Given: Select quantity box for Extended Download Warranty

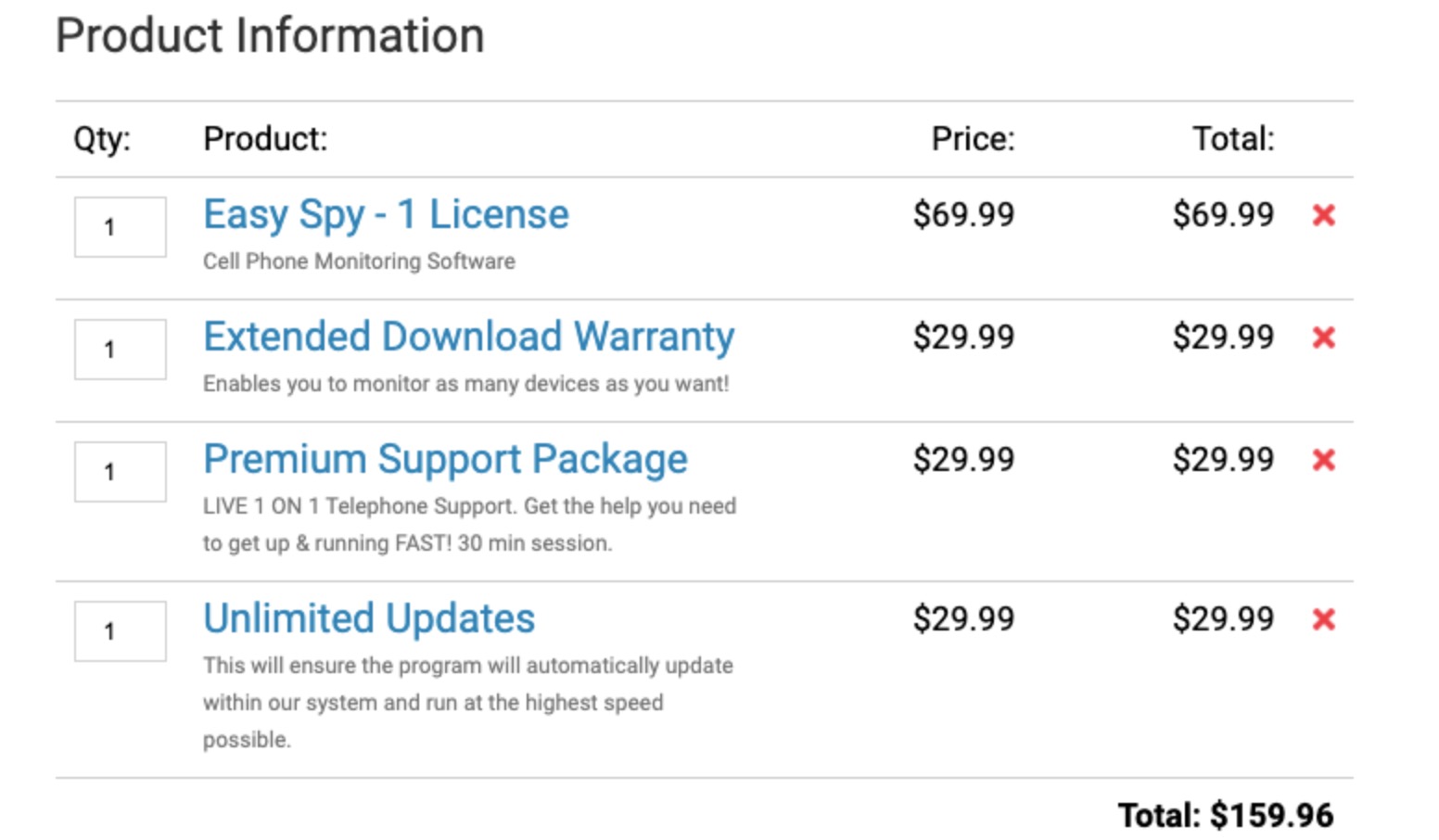Looking at the screenshot, I should (x=121, y=349).
